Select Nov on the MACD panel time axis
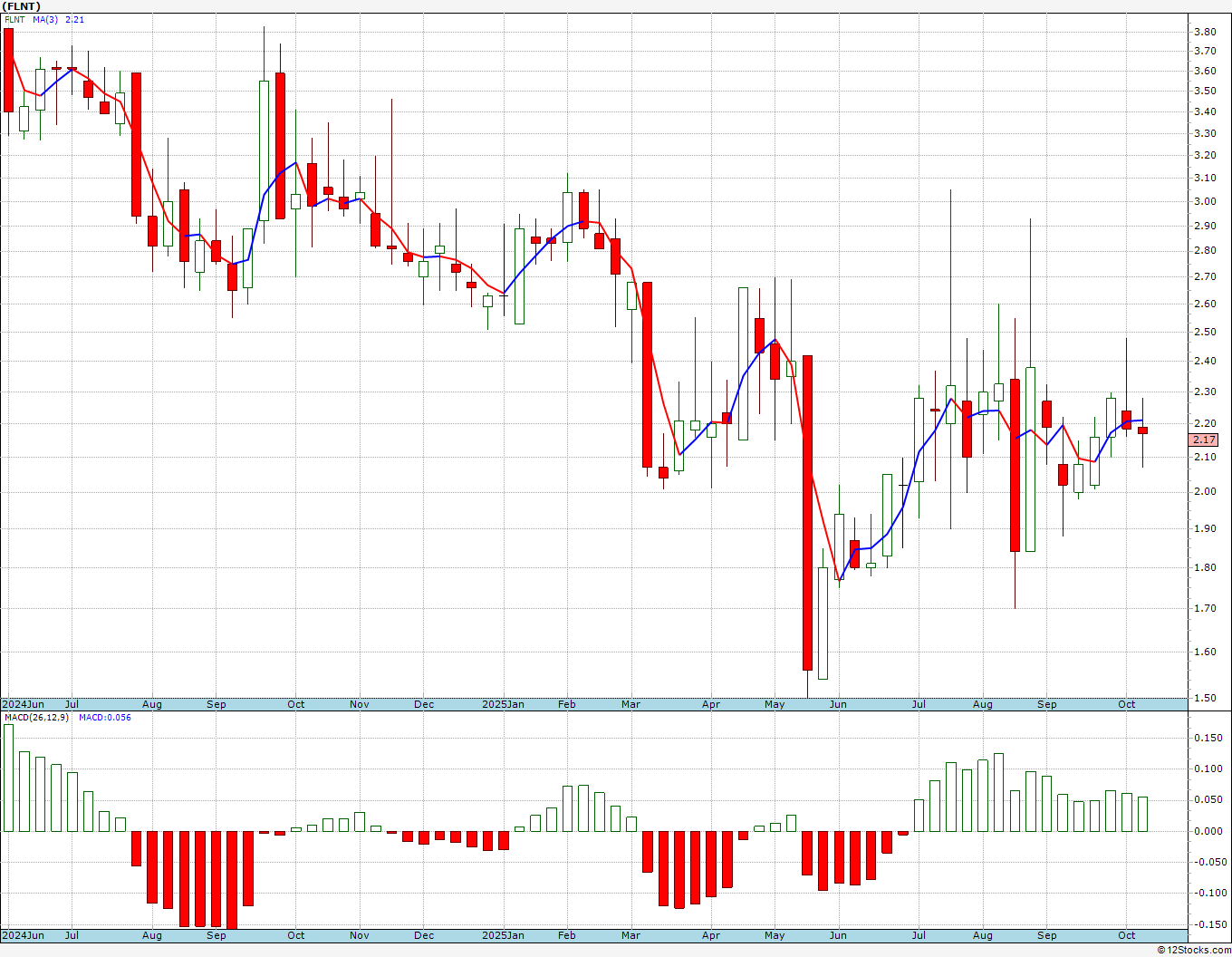1232x957 pixels. click(360, 935)
